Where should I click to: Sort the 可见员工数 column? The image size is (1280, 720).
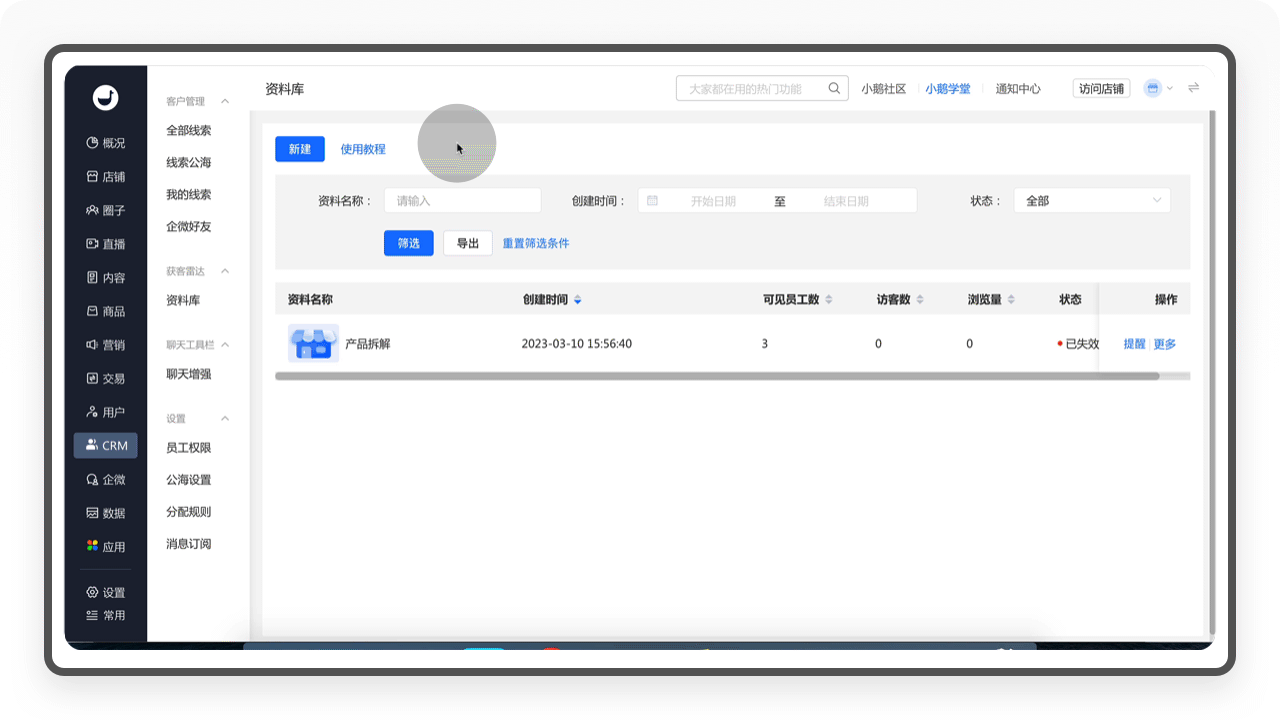click(828, 300)
